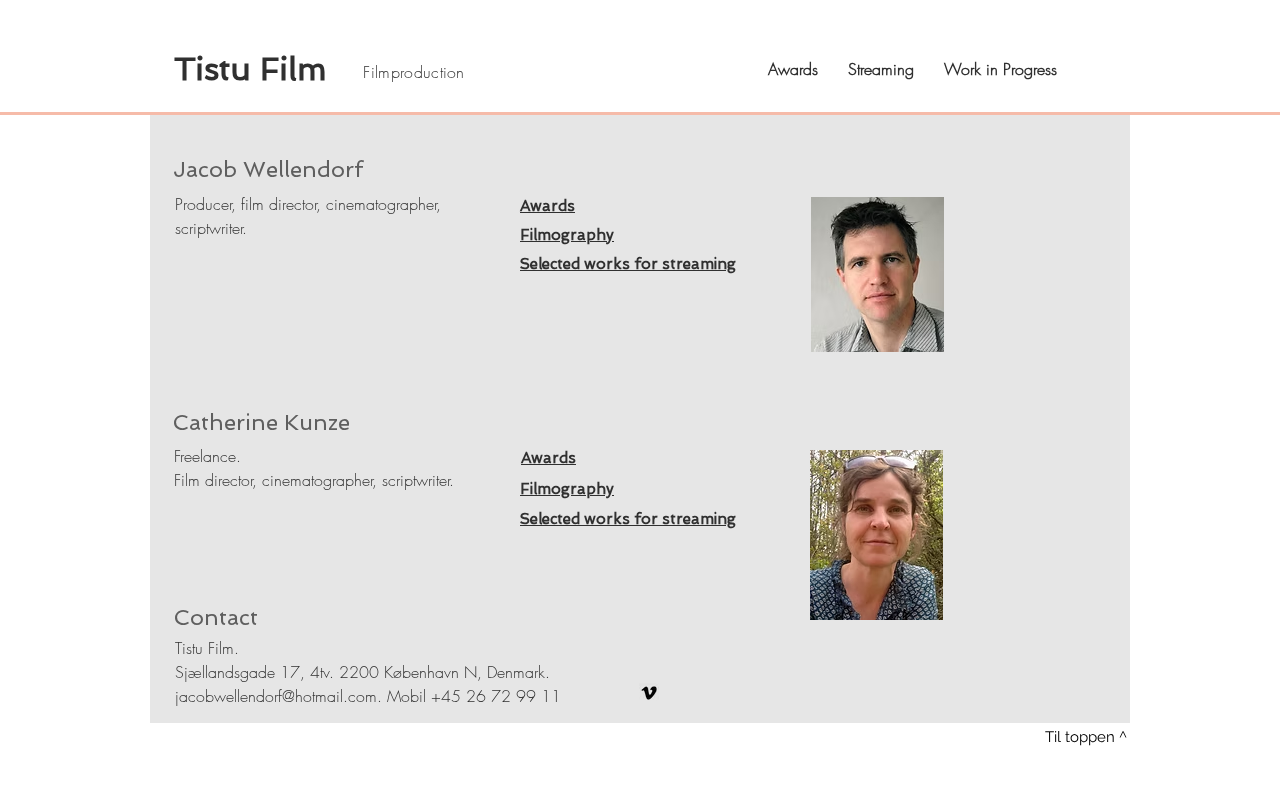Click the Catherine Kunze heading
This screenshot has width=1280, height=800.
pyautogui.click(x=261, y=423)
